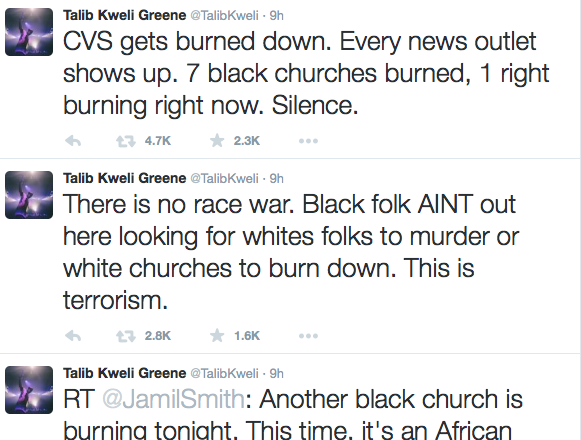This screenshot has height=440, width=581.
Task: Favorite the CVS burned down tweet
Action: [217, 140]
